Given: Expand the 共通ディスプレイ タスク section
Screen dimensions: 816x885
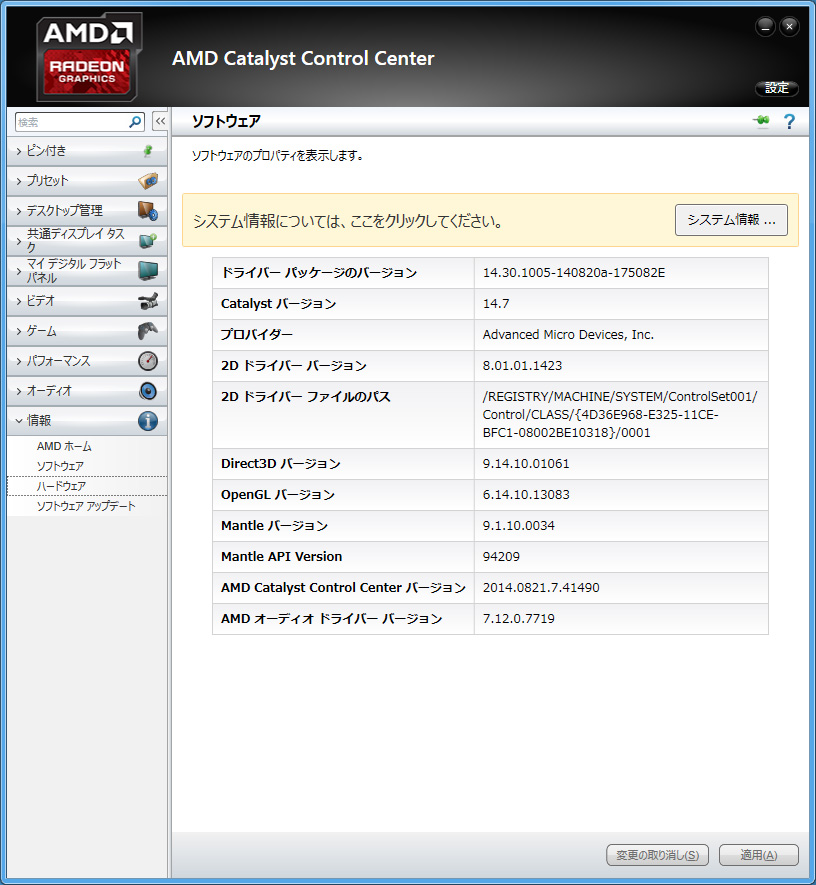Looking at the screenshot, I should [x=87, y=241].
